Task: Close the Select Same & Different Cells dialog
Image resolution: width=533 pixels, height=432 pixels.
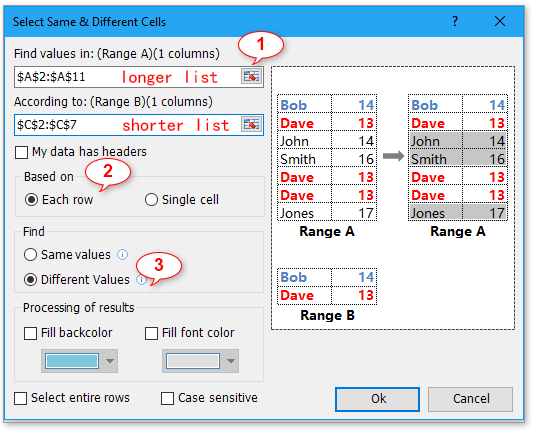Action: (x=500, y=21)
